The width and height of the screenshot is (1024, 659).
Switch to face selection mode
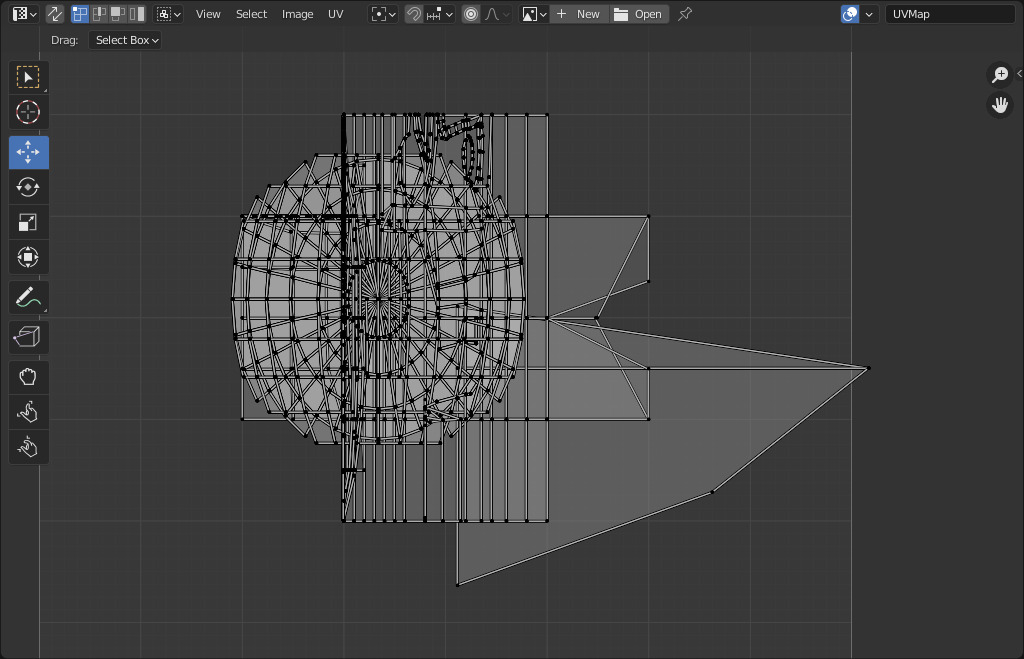pos(118,14)
